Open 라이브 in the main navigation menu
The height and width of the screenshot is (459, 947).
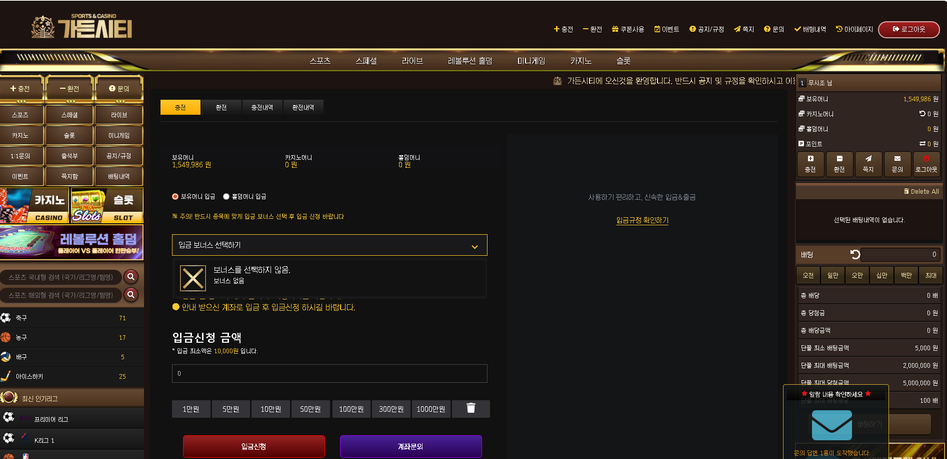tap(412, 61)
